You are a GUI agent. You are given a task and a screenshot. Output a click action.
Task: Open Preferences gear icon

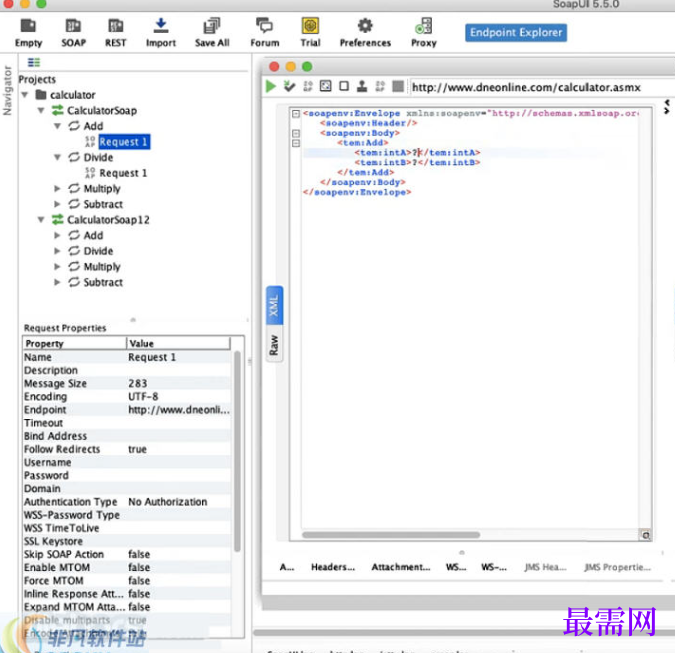click(x=365, y=33)
